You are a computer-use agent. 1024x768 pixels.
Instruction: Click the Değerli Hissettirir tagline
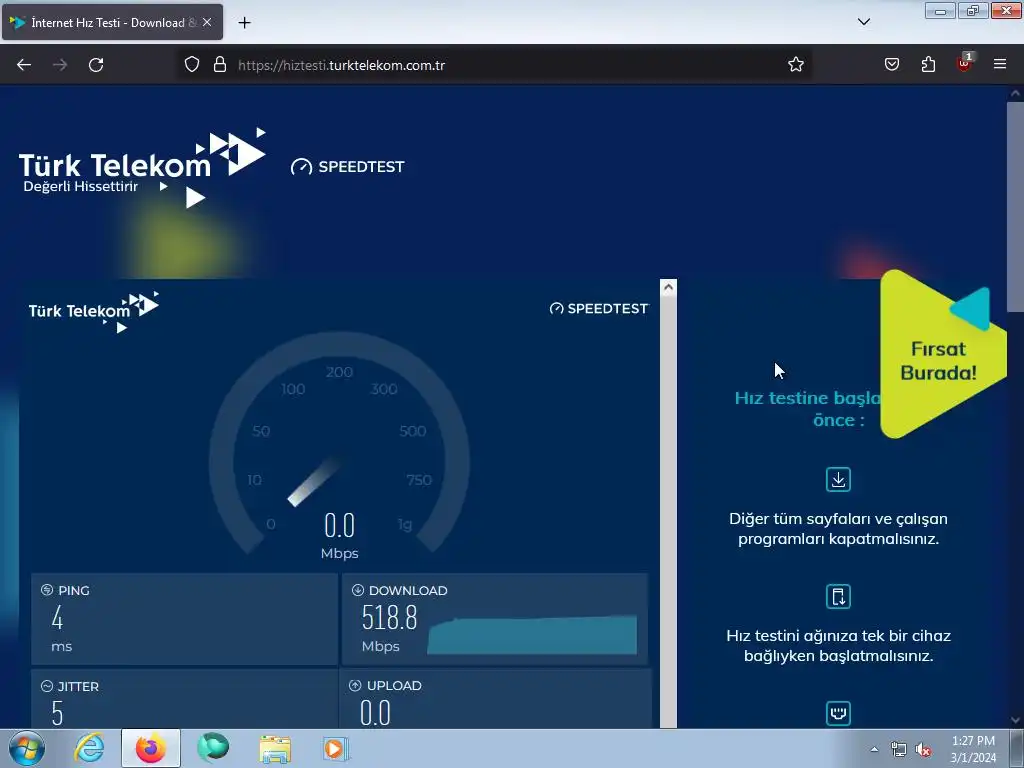point(80,187)
